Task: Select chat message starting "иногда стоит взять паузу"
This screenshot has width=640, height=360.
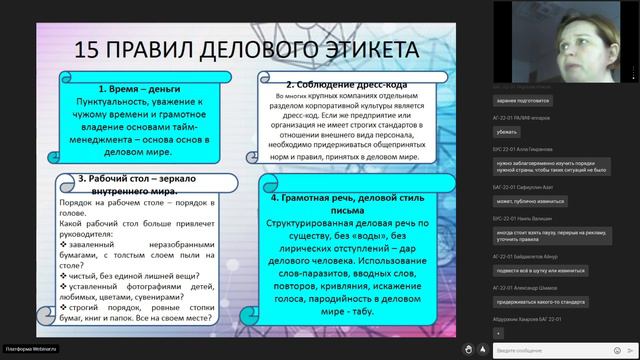Action: 552,236
